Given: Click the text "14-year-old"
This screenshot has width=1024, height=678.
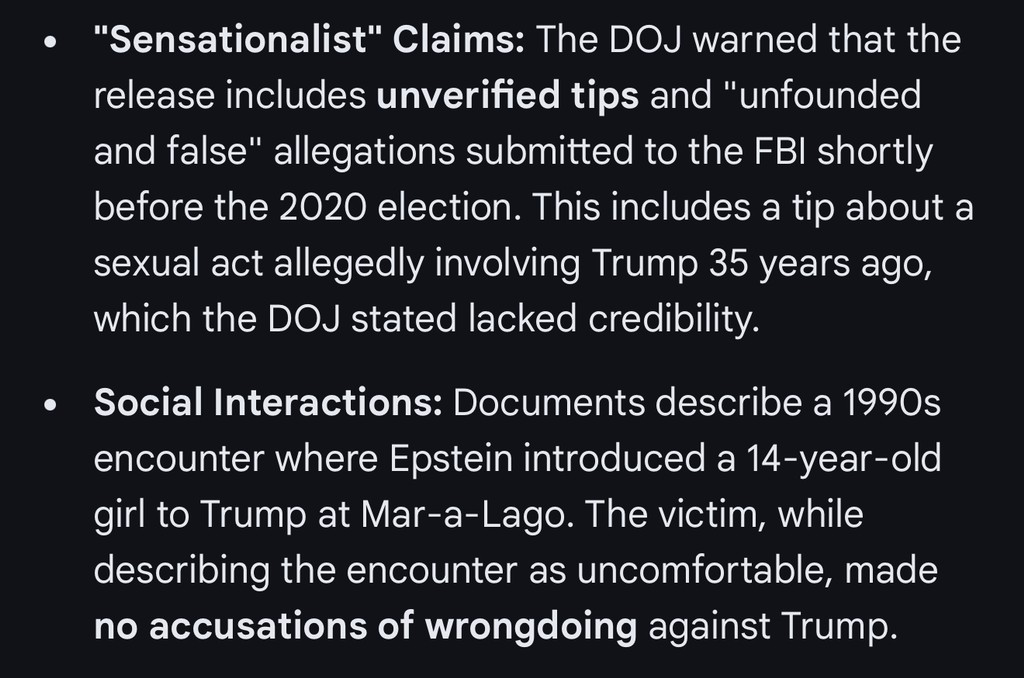Looking at the screenshot, I should point(843,459).
